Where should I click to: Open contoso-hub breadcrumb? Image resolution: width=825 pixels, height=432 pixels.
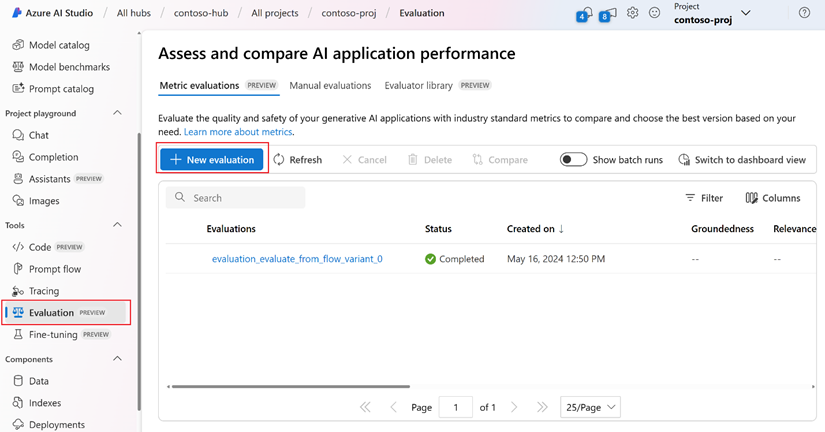(x=201, y=13)
